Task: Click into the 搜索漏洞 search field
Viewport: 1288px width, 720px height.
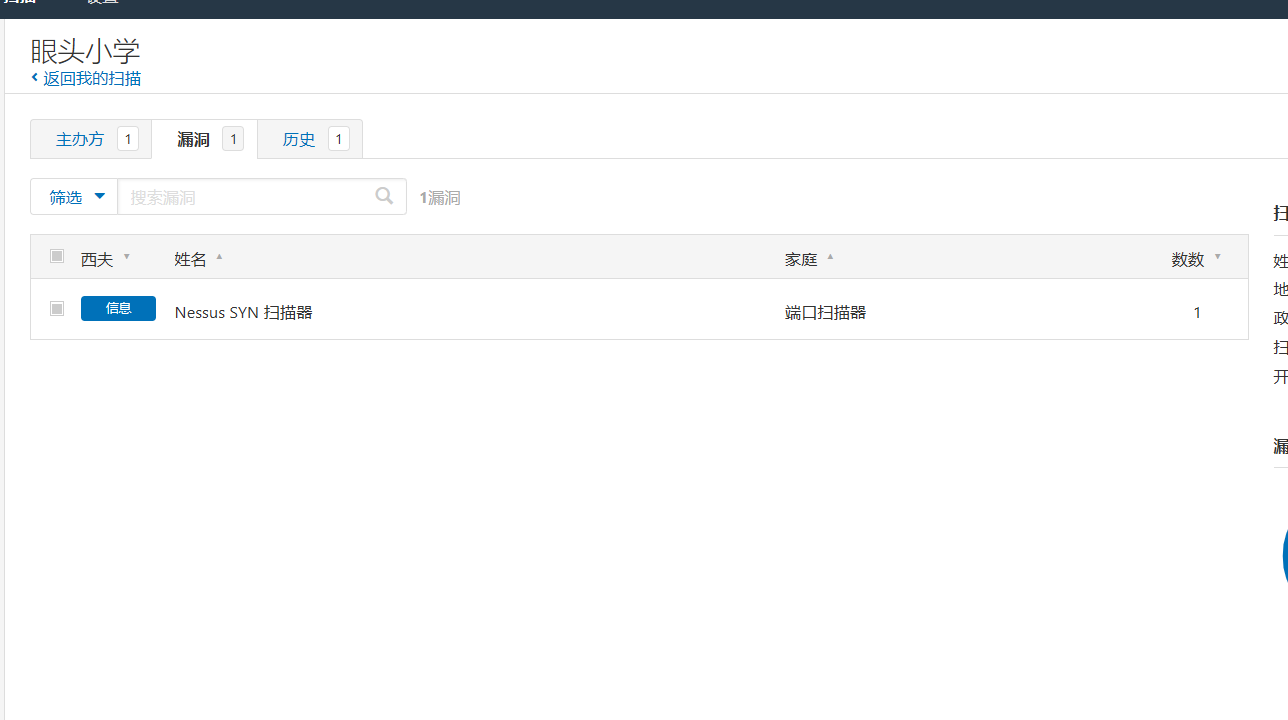Action: coord(245,197)
